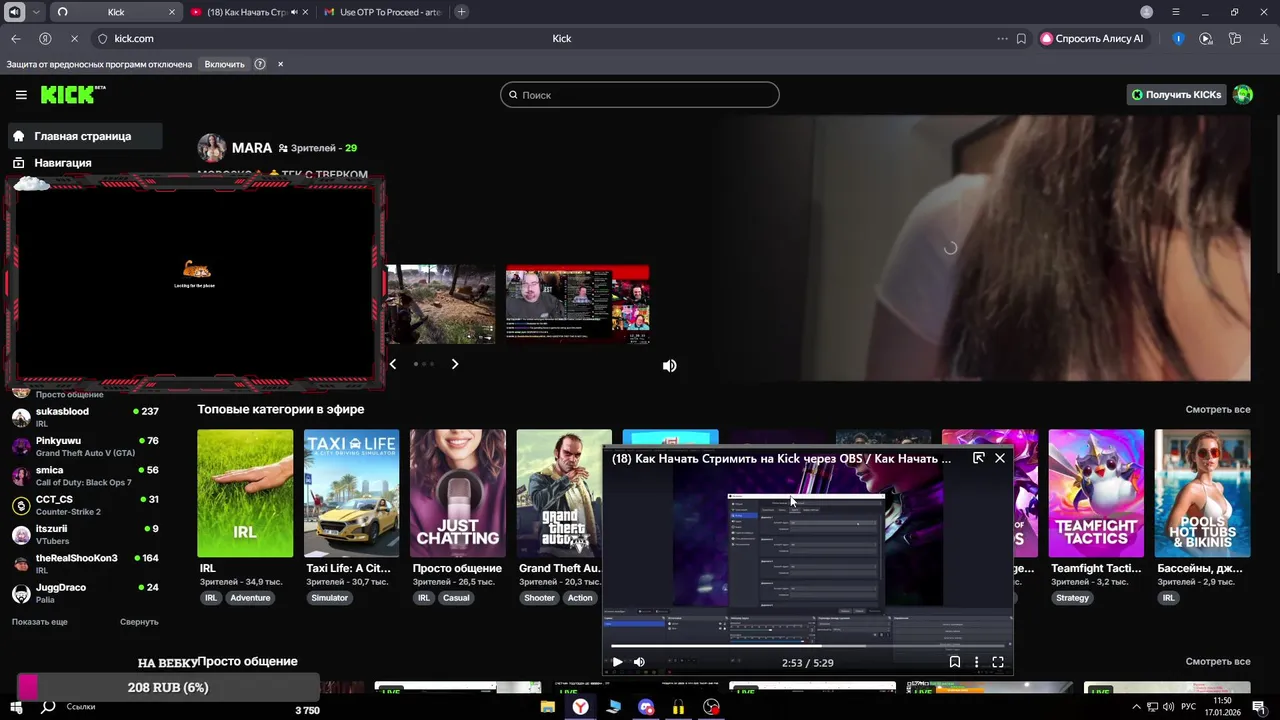The height and width of the screenshot is (720, 1280).
Task: Open the IRL category card
Action: [245, 494]
